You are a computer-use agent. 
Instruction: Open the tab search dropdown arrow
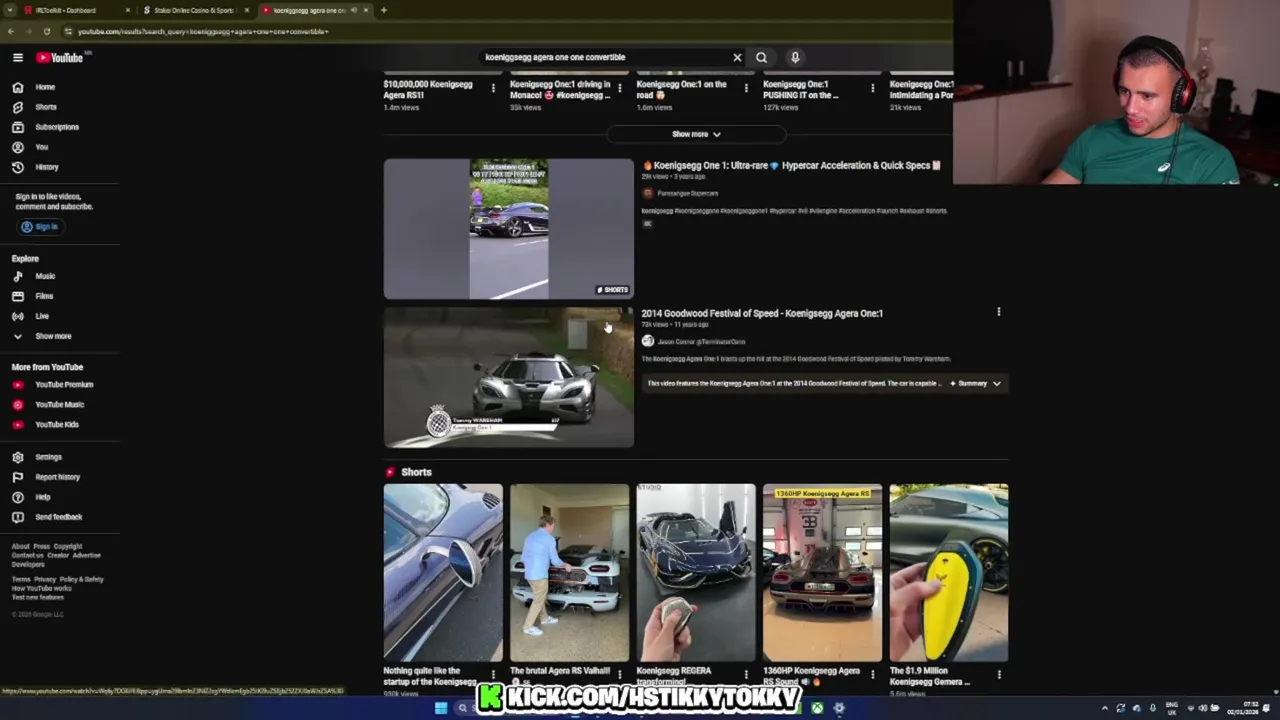(8, 10)
